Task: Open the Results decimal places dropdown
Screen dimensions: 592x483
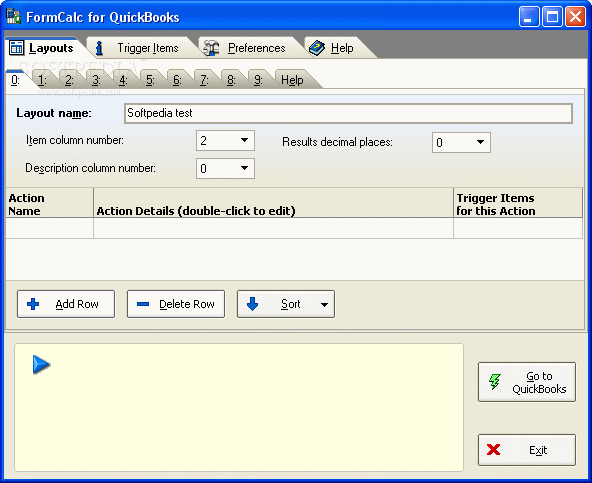Action: 480,142
